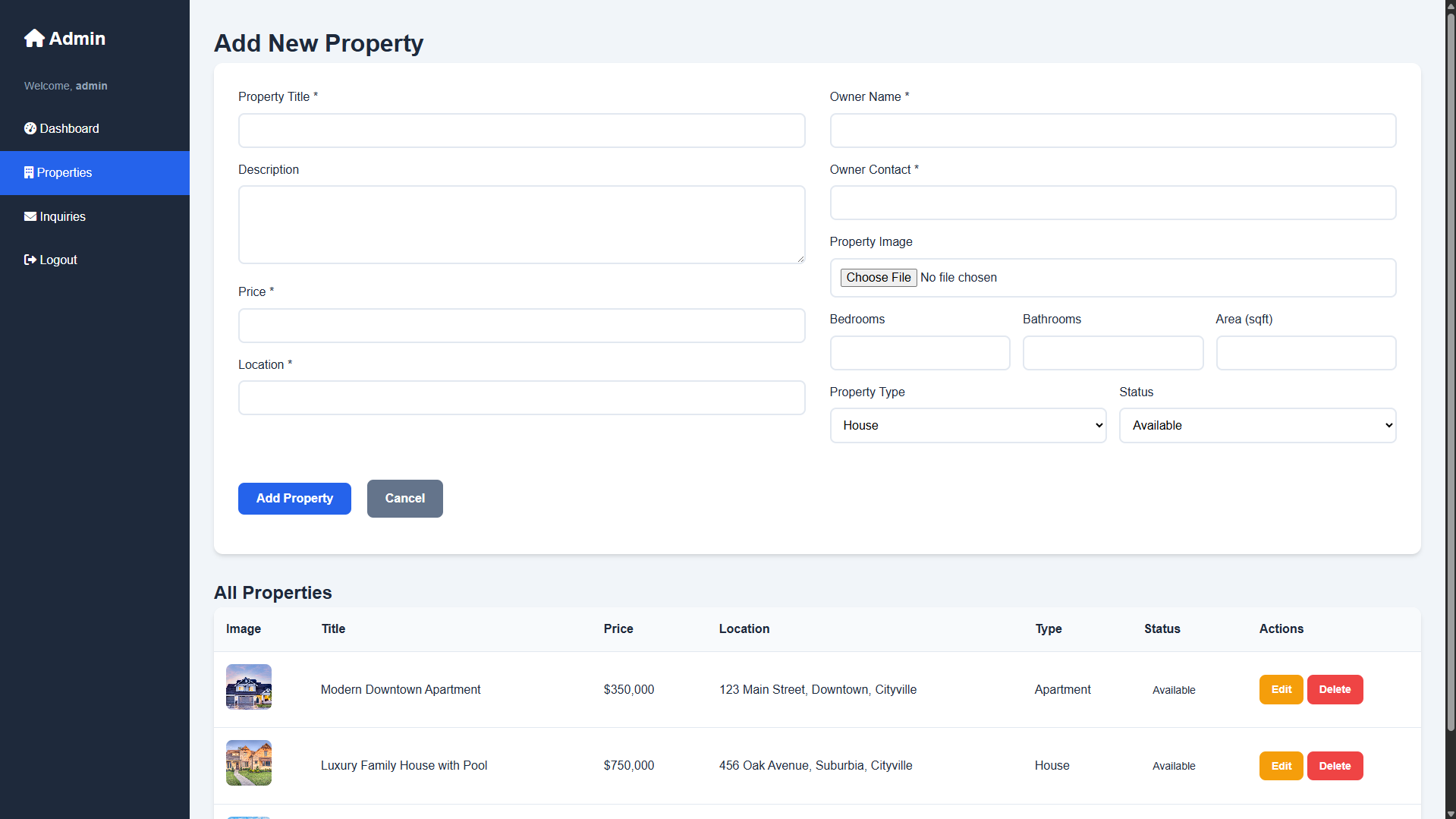The width and height of the screenshot is (1456, 819).
Task: Focus the Property Title input field
Action: pos(521,131)
